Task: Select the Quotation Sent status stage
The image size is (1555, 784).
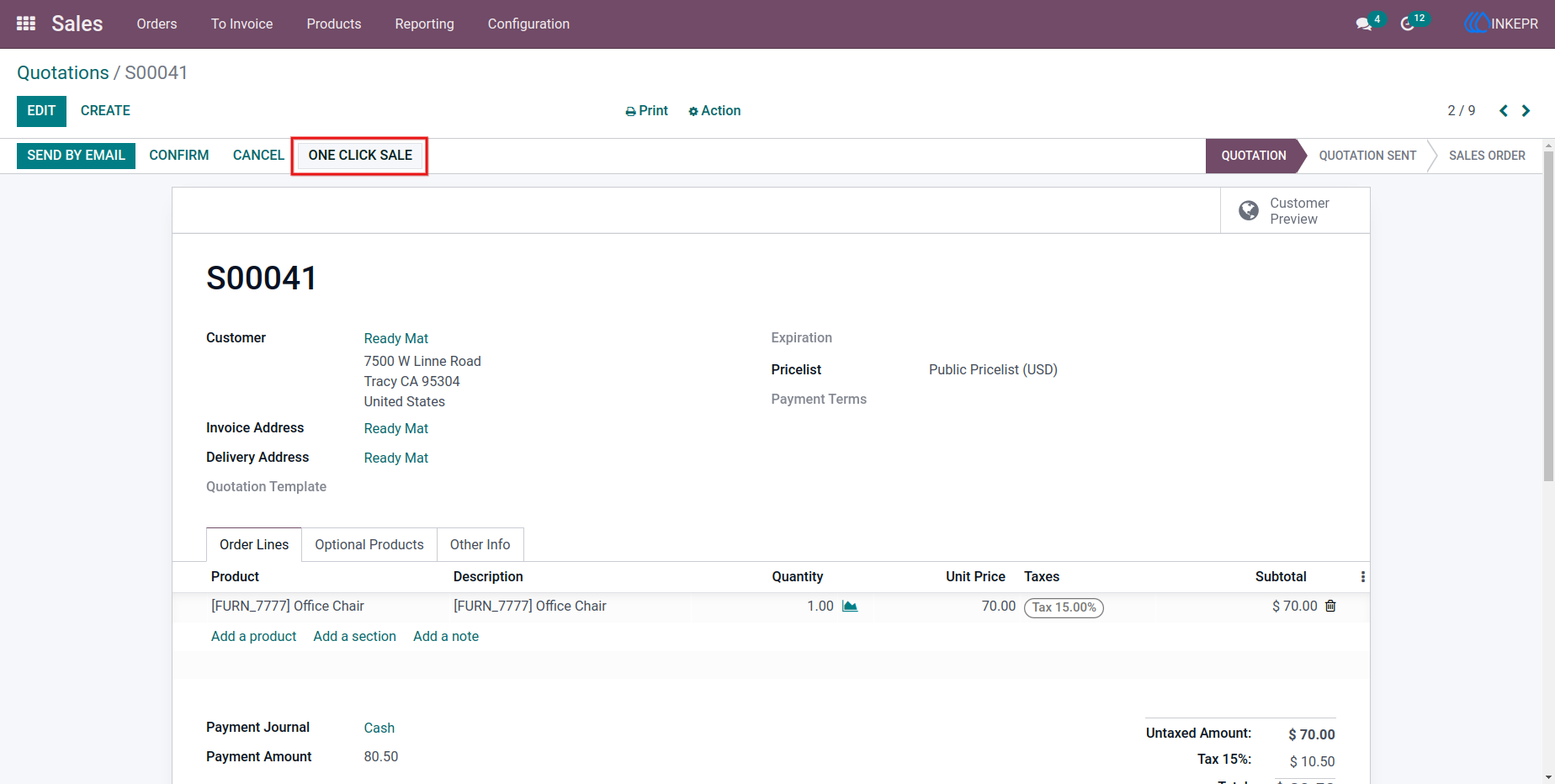Action: [1367, 156]
